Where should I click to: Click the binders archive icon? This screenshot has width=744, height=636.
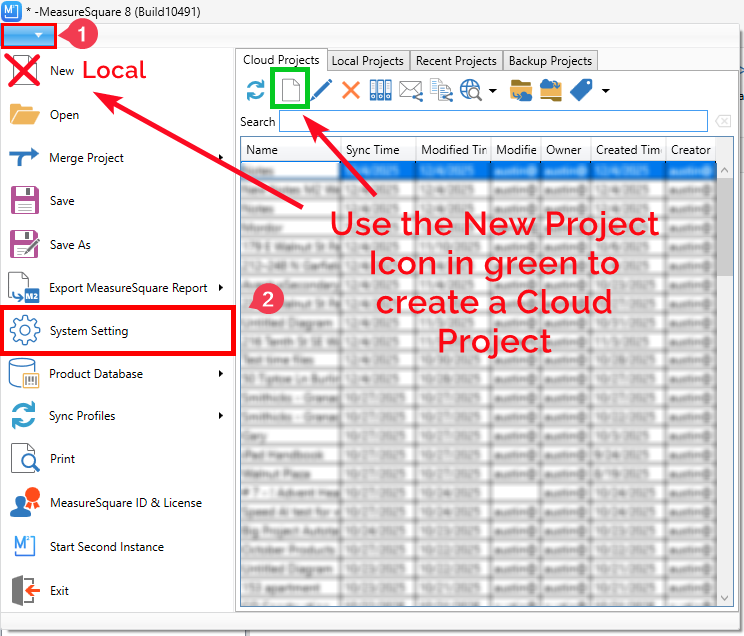381,90
